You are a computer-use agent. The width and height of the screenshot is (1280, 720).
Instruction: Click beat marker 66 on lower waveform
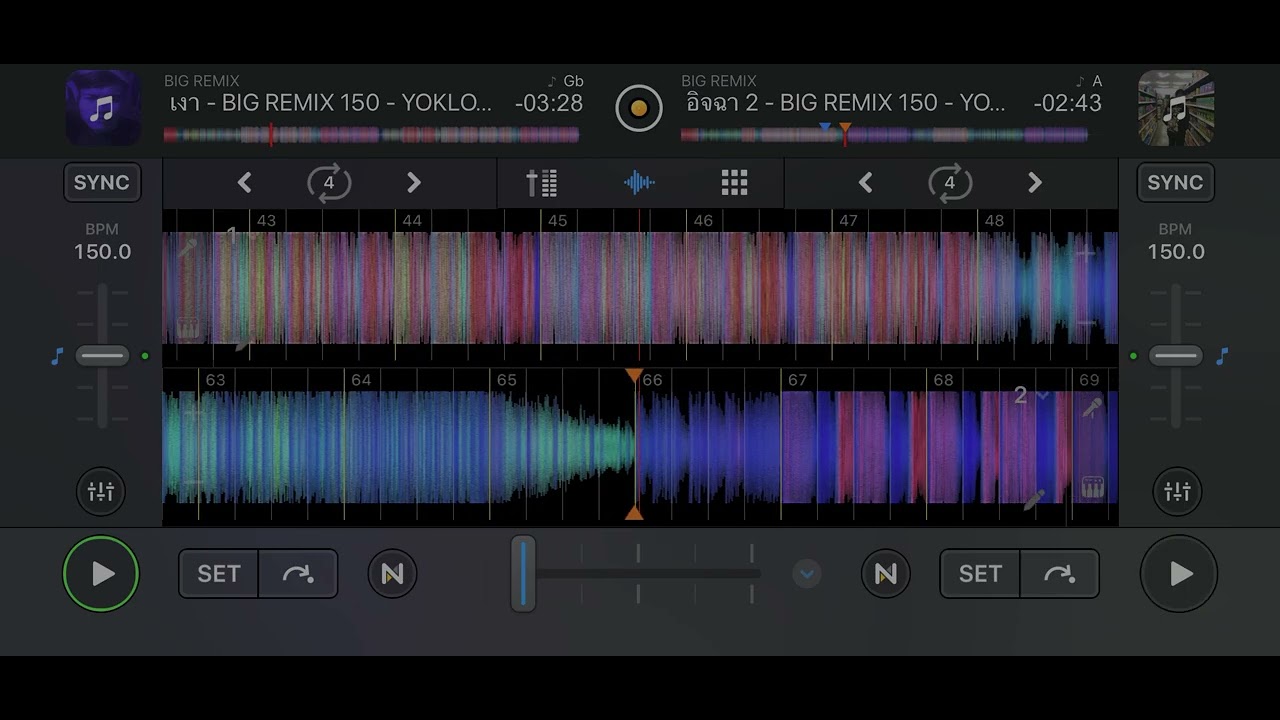click(653, 380)
